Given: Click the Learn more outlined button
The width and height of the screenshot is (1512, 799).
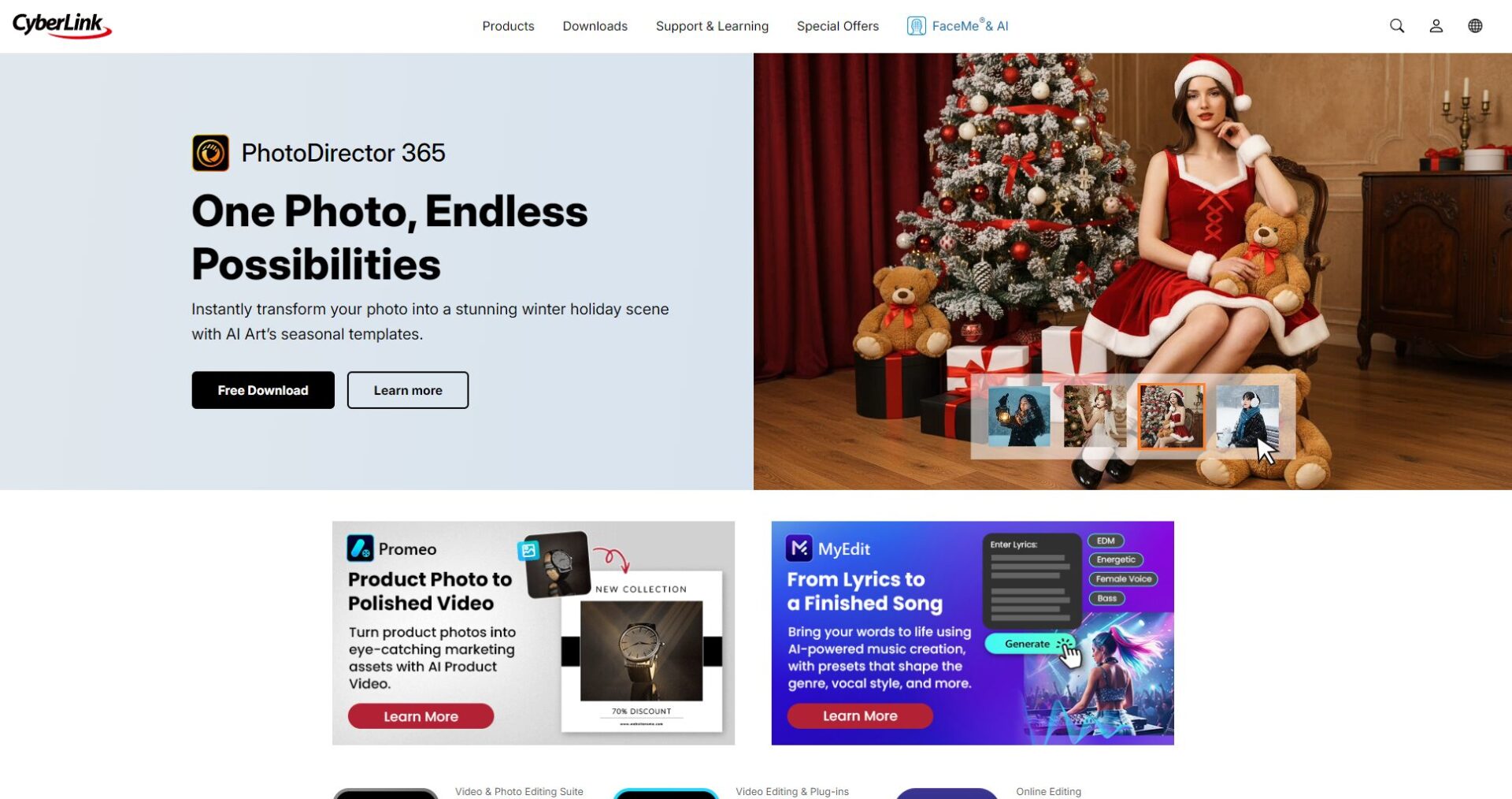Looking at the screenshot, I should coord(408,390).
